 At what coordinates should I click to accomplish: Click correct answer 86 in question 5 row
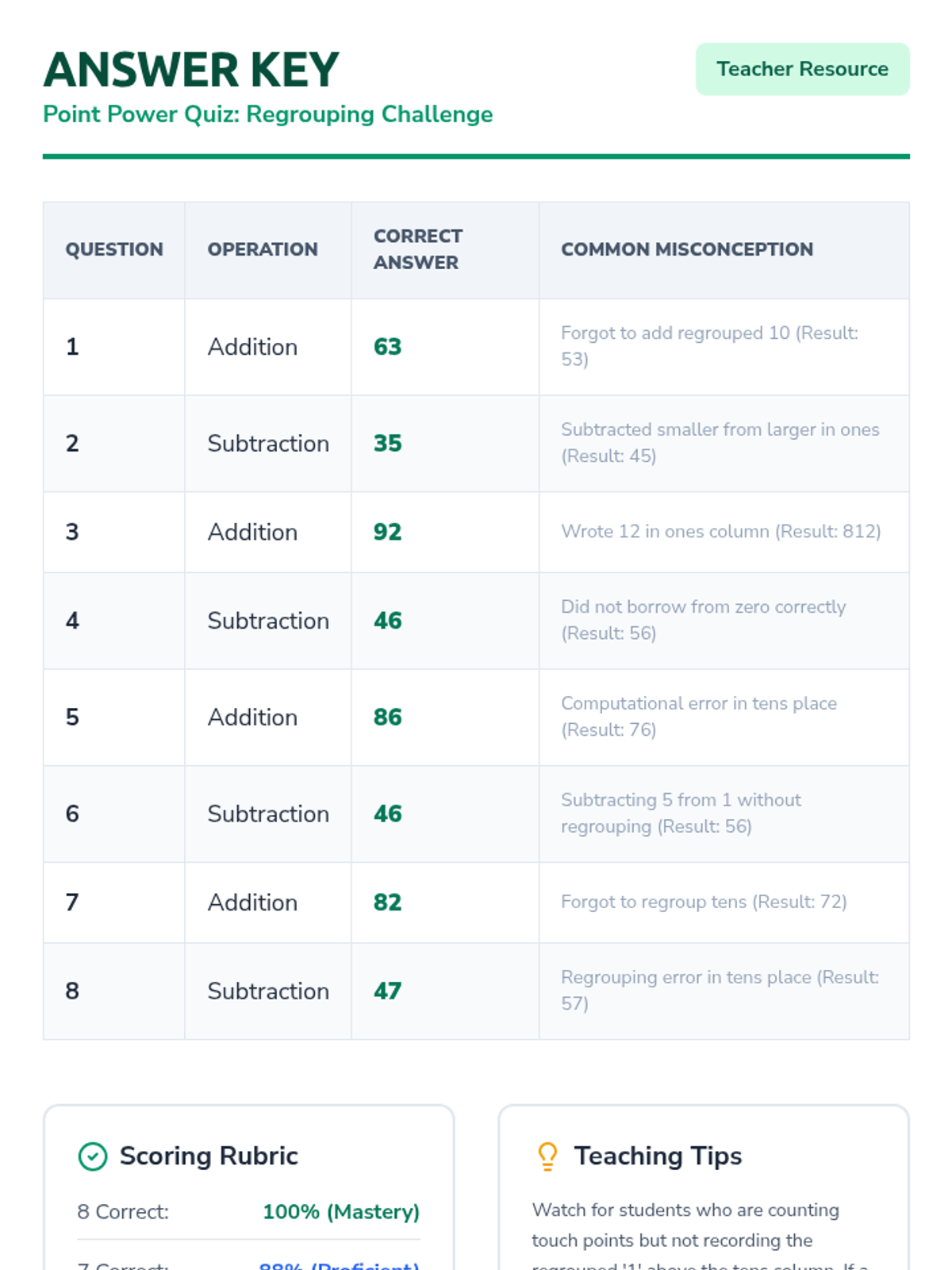[388, 717]
